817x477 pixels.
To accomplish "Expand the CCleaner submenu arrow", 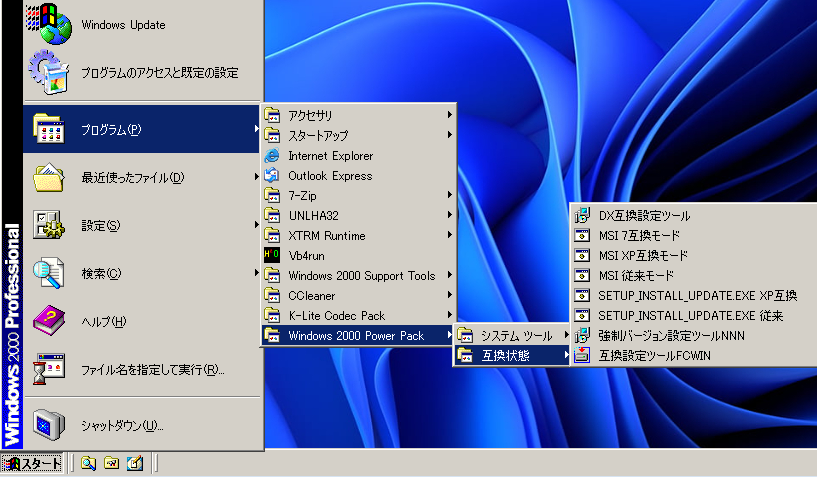I will 449,295.
